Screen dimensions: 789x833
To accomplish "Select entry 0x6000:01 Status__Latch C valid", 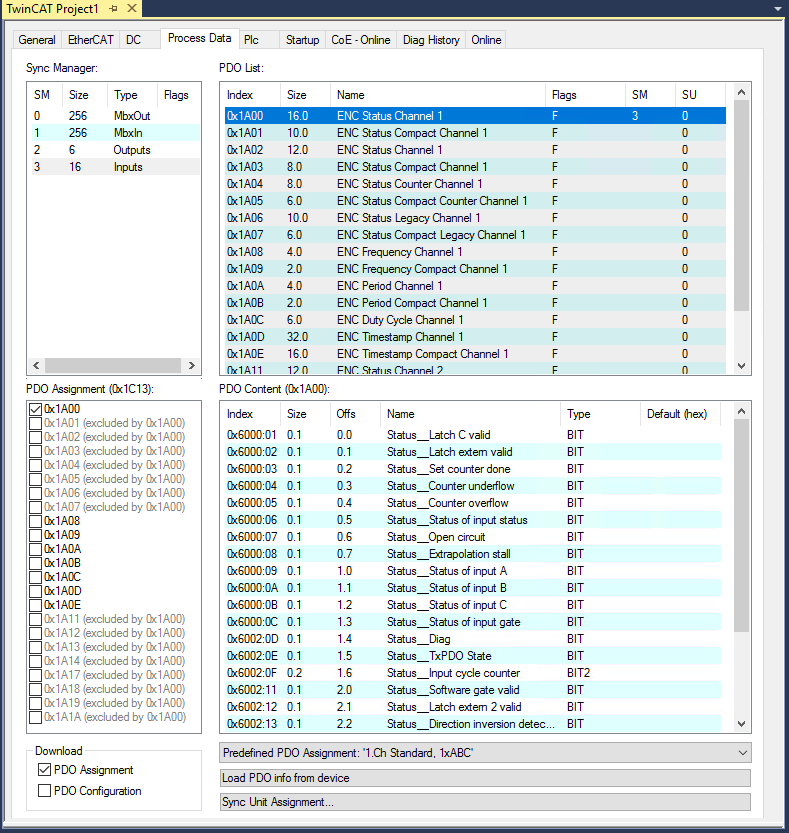I will [x=472, y=435].
